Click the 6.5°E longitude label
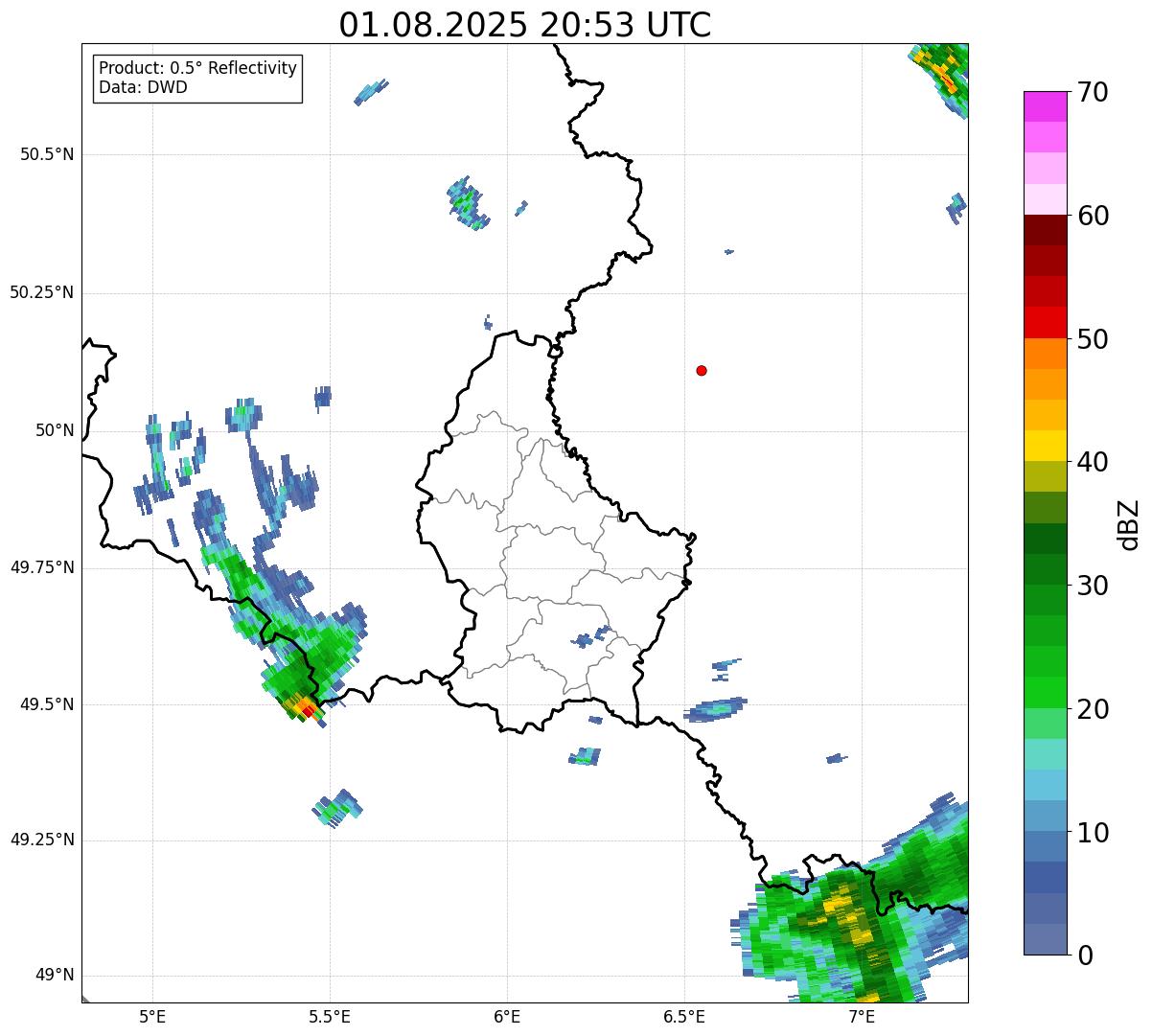This screenshot has width=1152, height=1036. point(684,1017)
